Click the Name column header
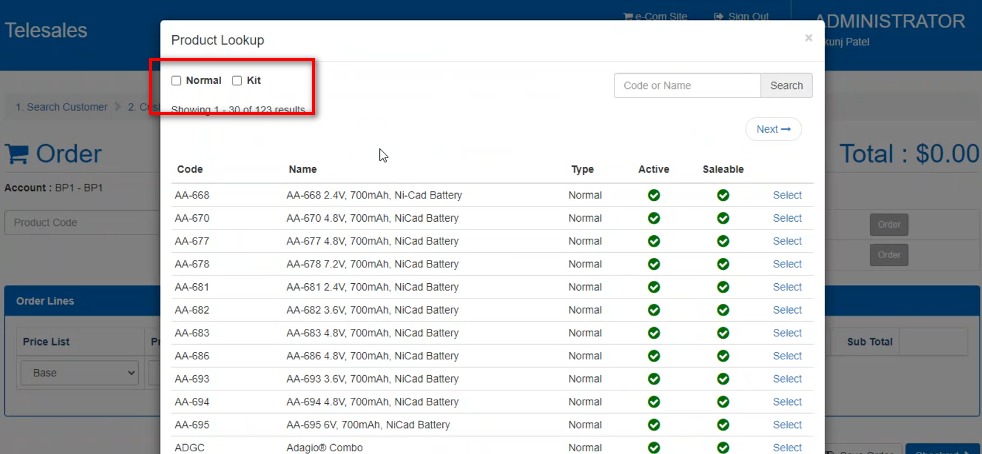The height and width of the screenshot is (454, 982). click(x=302, y=169)
